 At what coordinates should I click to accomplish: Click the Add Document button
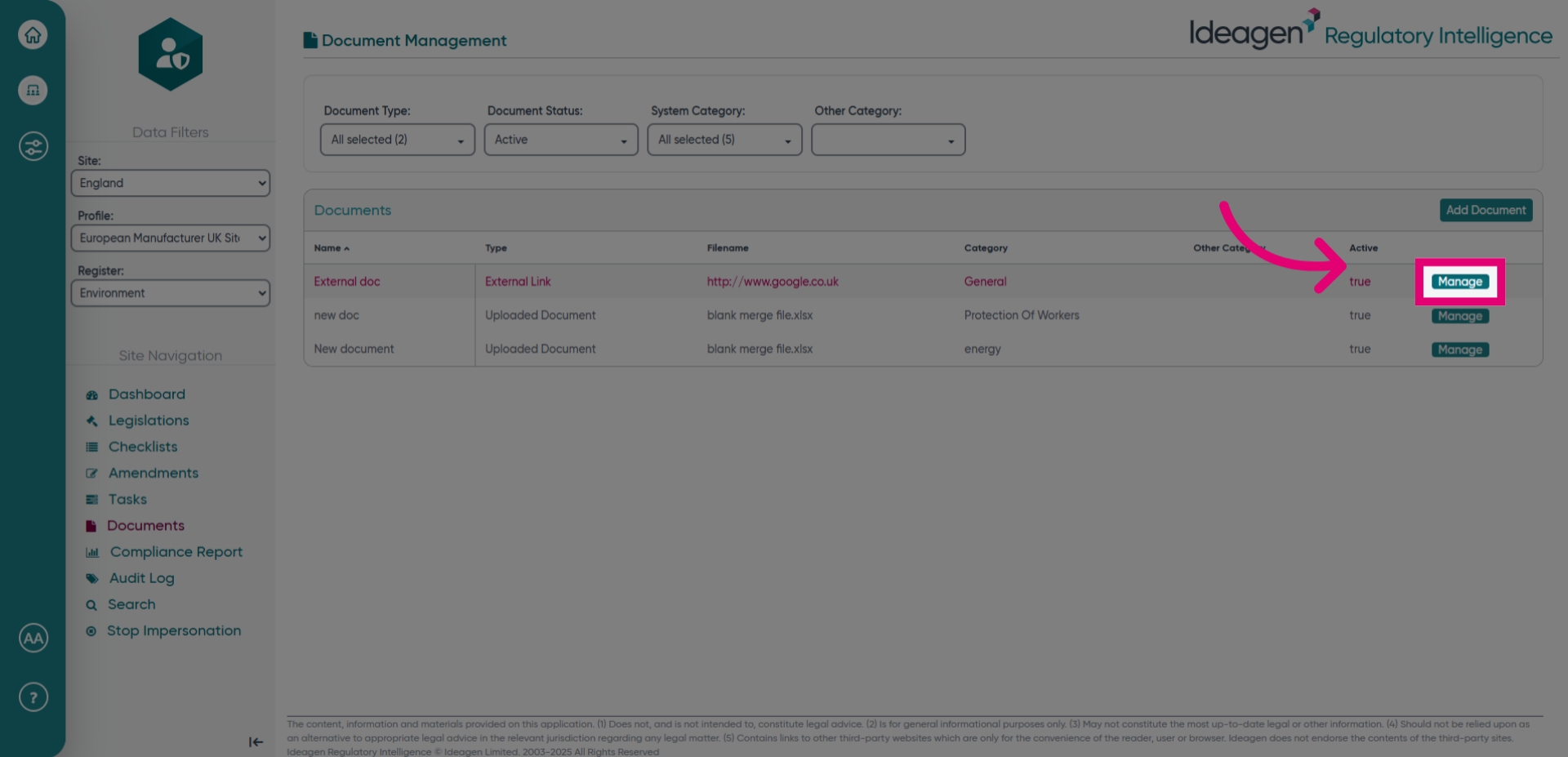(1486, 210)
